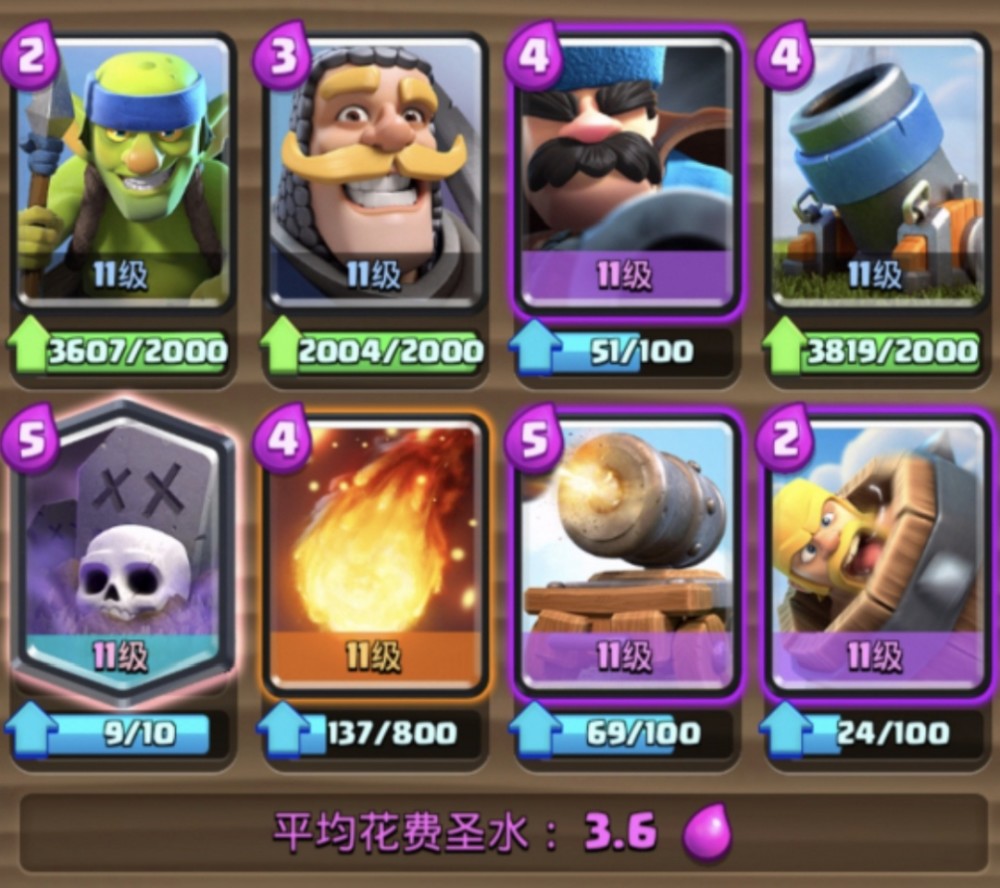This screenshot has height=888, width=1000.
Task: Click blue arrow beside 9/10 progress
Action: tap(29, 729)
